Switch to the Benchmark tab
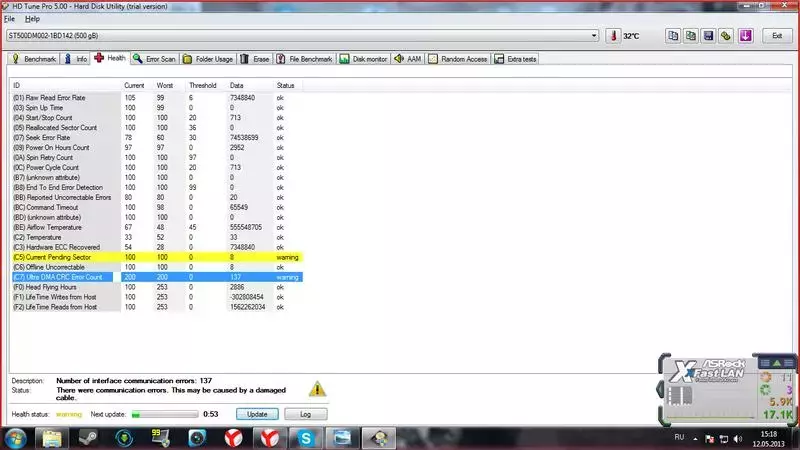The width and height of the screenshot is (800, 450). 34,59
